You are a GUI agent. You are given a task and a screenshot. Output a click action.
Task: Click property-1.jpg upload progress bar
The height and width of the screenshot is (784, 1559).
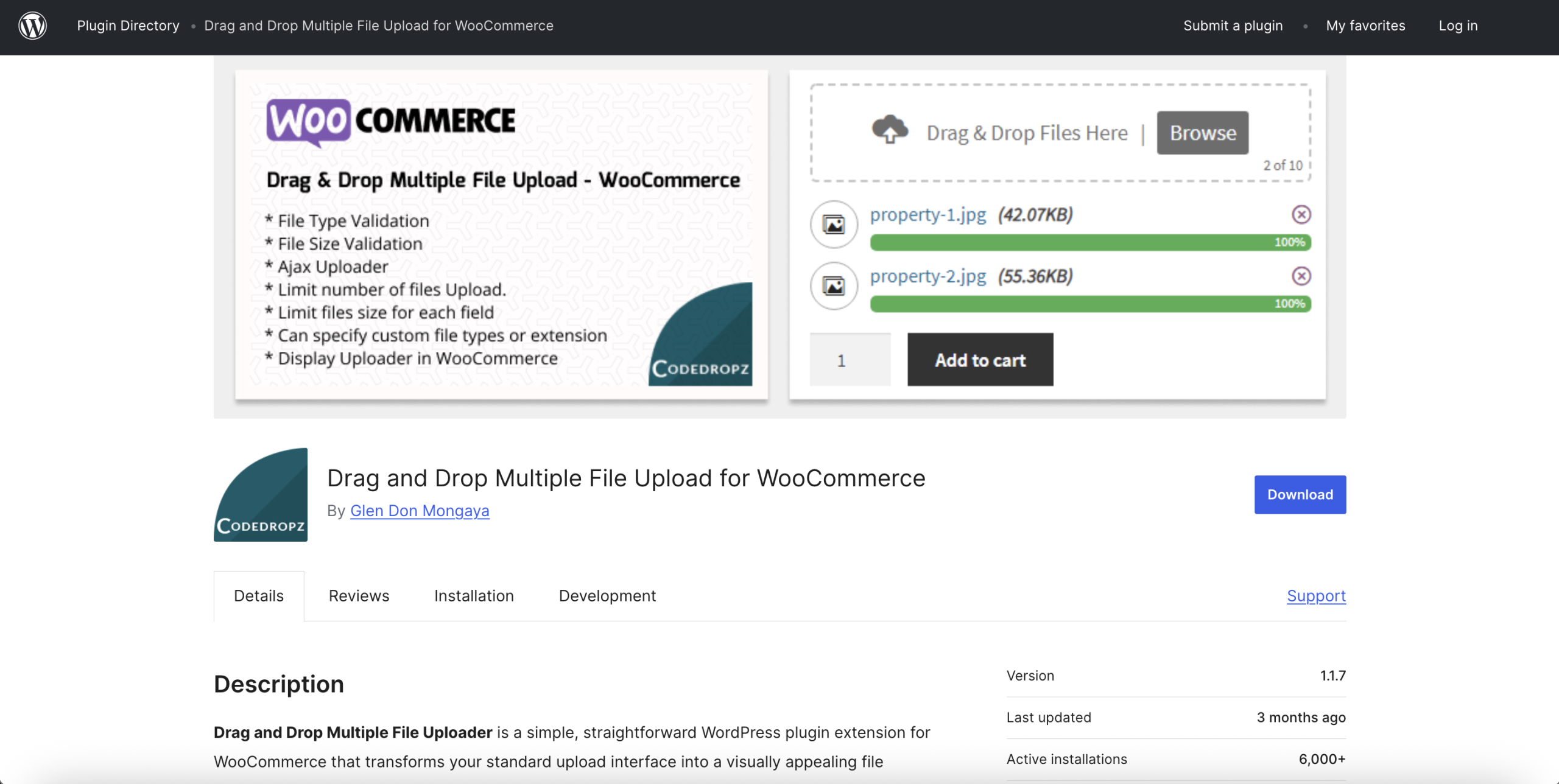tap(1091, 242)
